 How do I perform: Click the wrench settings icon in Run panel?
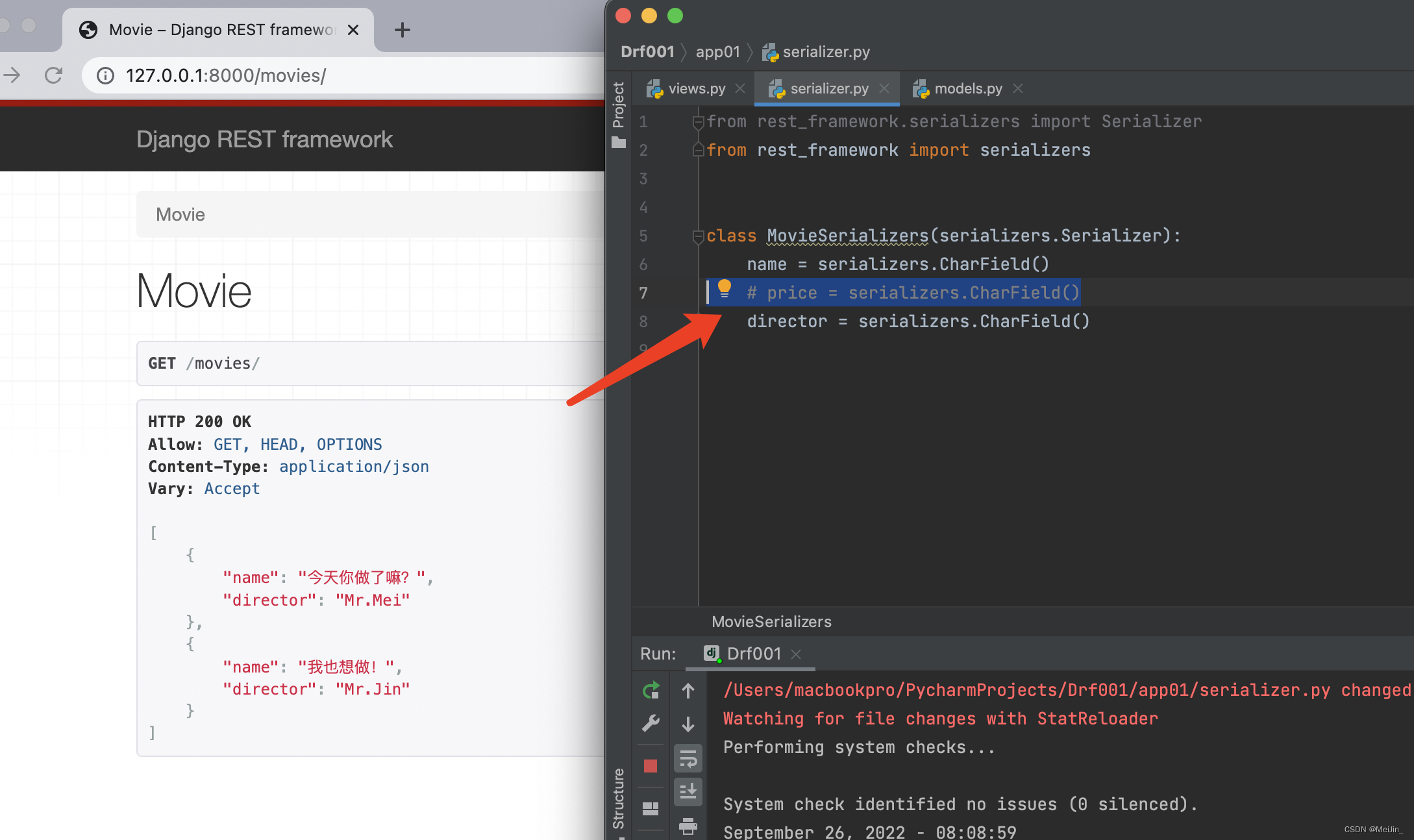tap(651, 723)
